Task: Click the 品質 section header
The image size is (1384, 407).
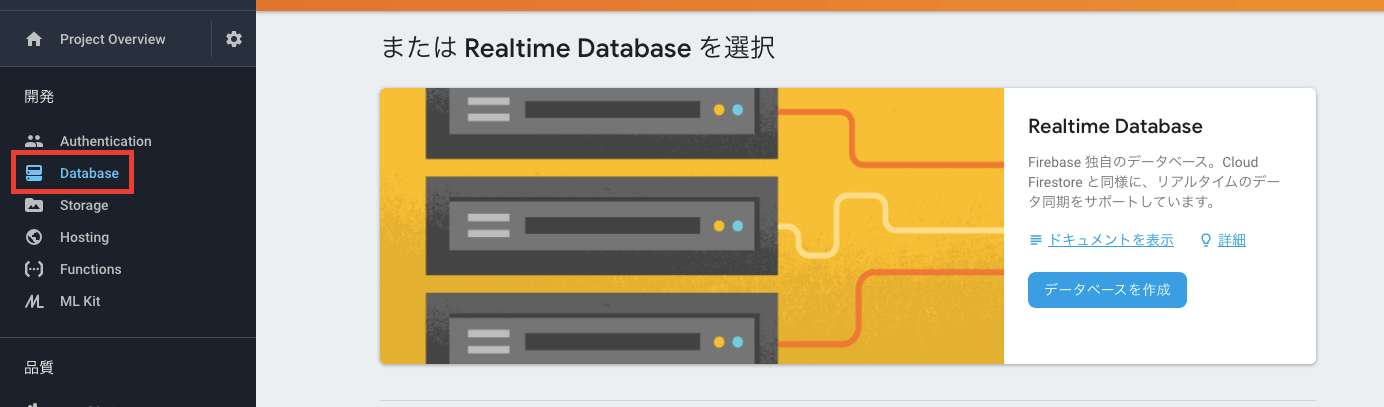Action: pyautogui.click(x=39, y=367)
